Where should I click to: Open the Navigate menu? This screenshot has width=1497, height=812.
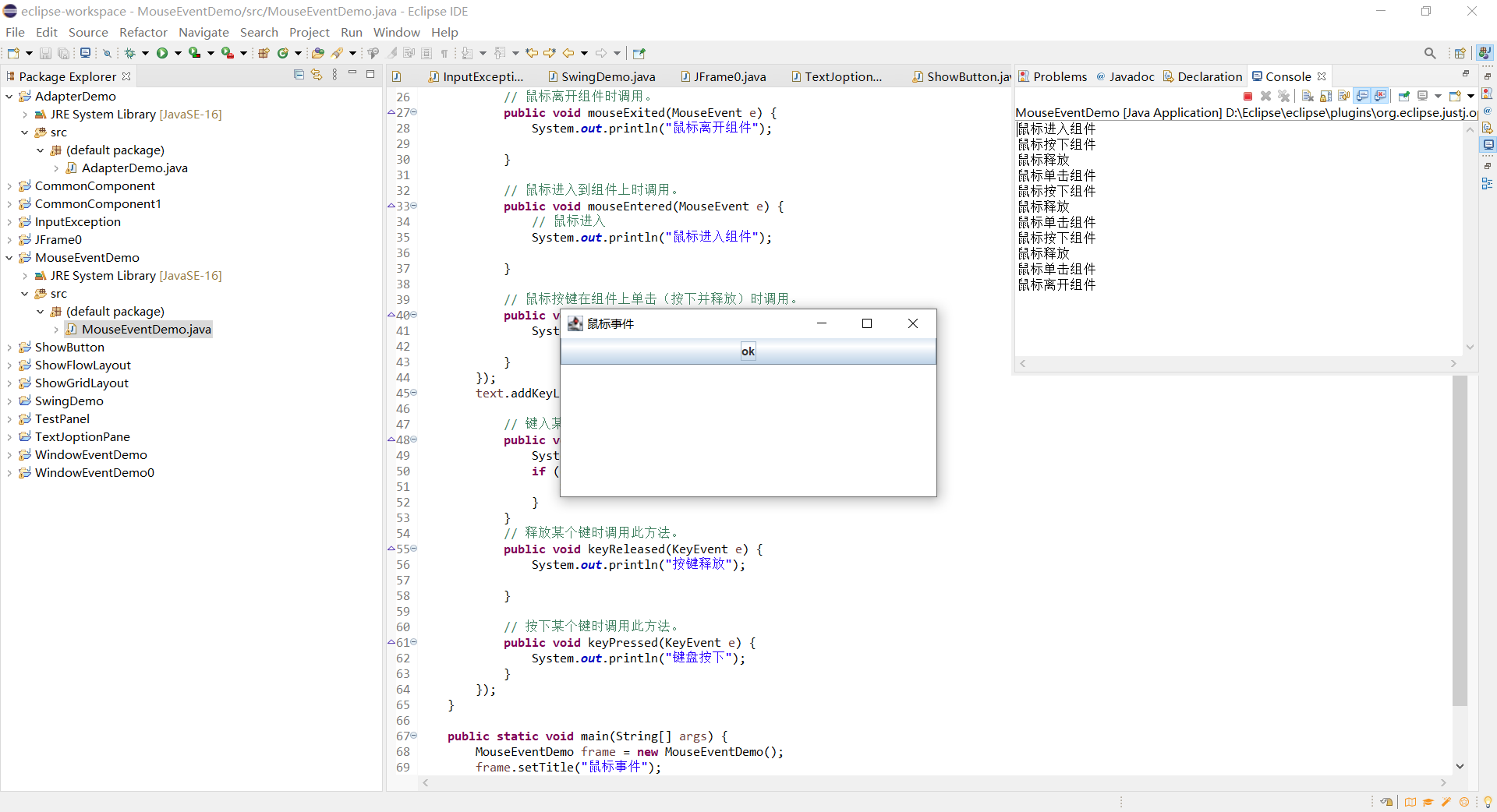[x=203, y=32]
